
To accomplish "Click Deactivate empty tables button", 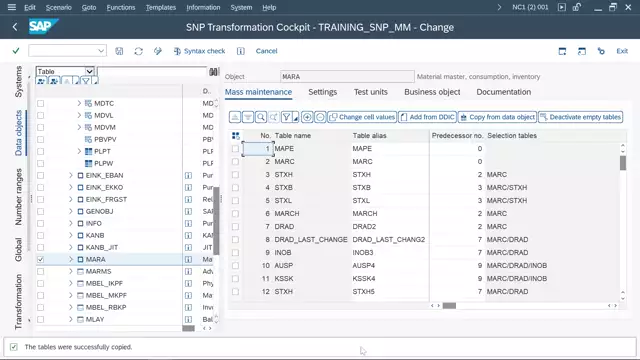I will [x=580, y=117].
